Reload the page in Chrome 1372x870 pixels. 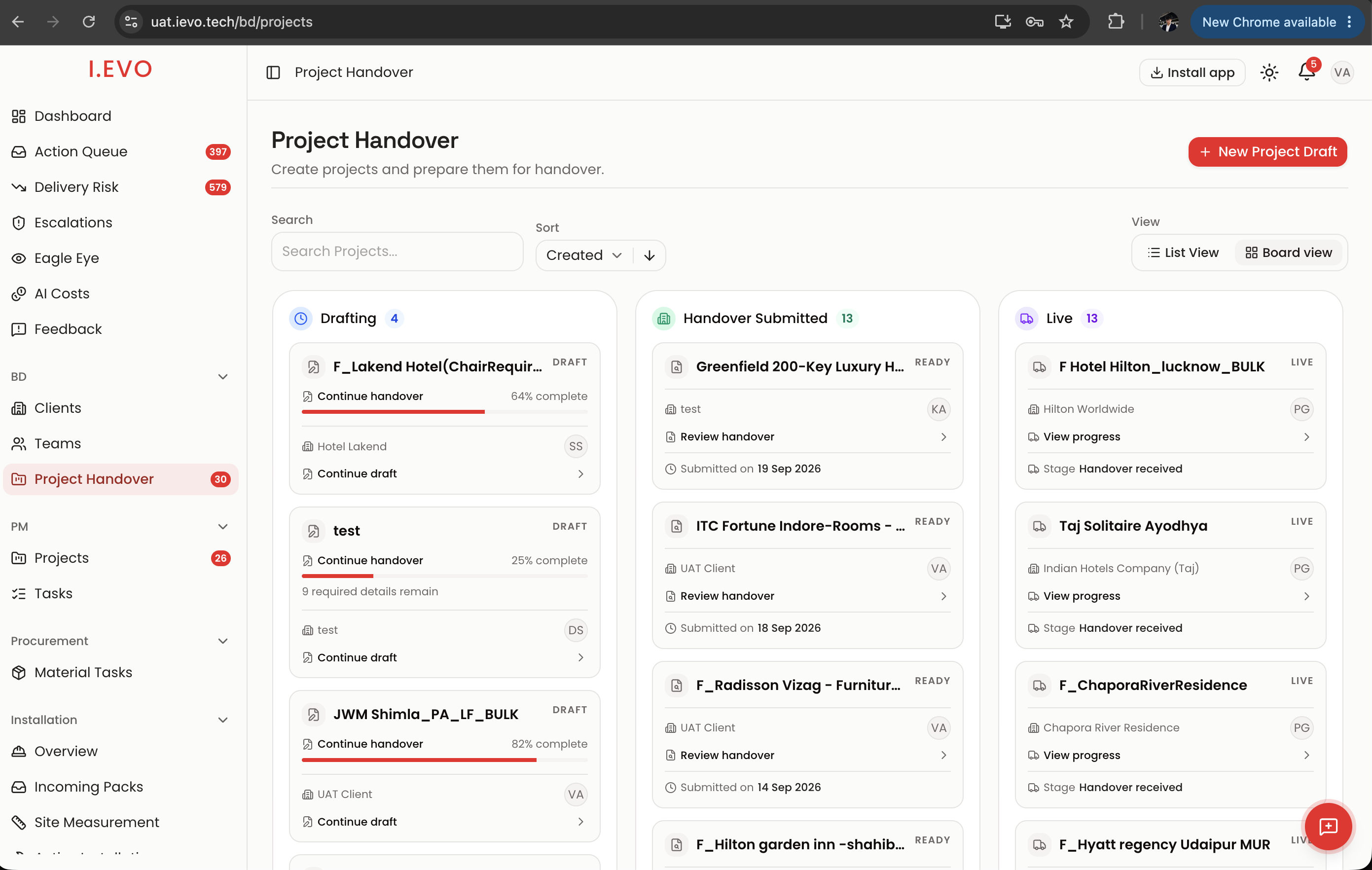(x=89, y=22)
